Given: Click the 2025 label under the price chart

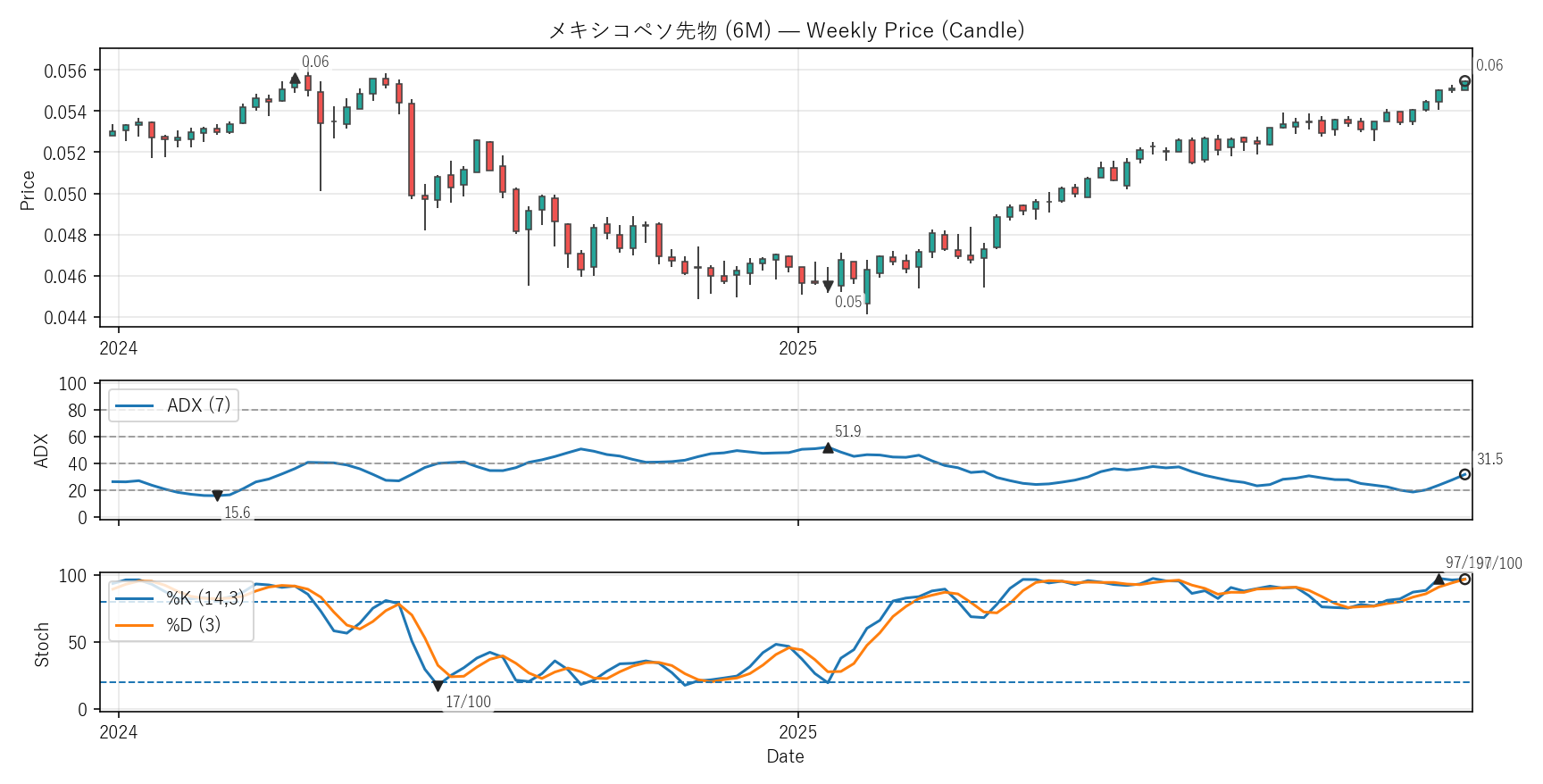Looking at the screenshot, I should pyautogui.click(x=797, y=349).
